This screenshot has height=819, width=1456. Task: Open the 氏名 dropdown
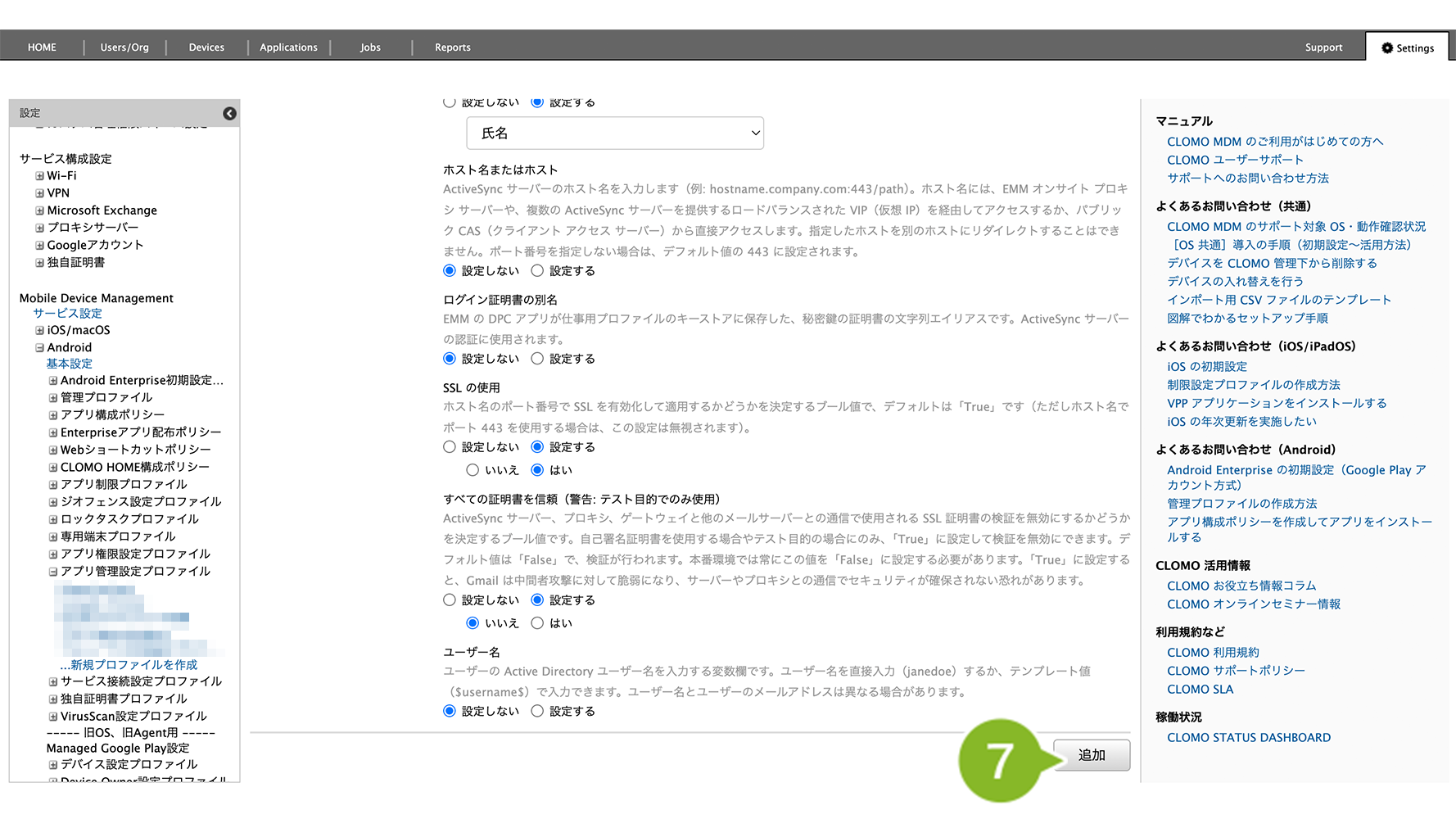[614, 133]
